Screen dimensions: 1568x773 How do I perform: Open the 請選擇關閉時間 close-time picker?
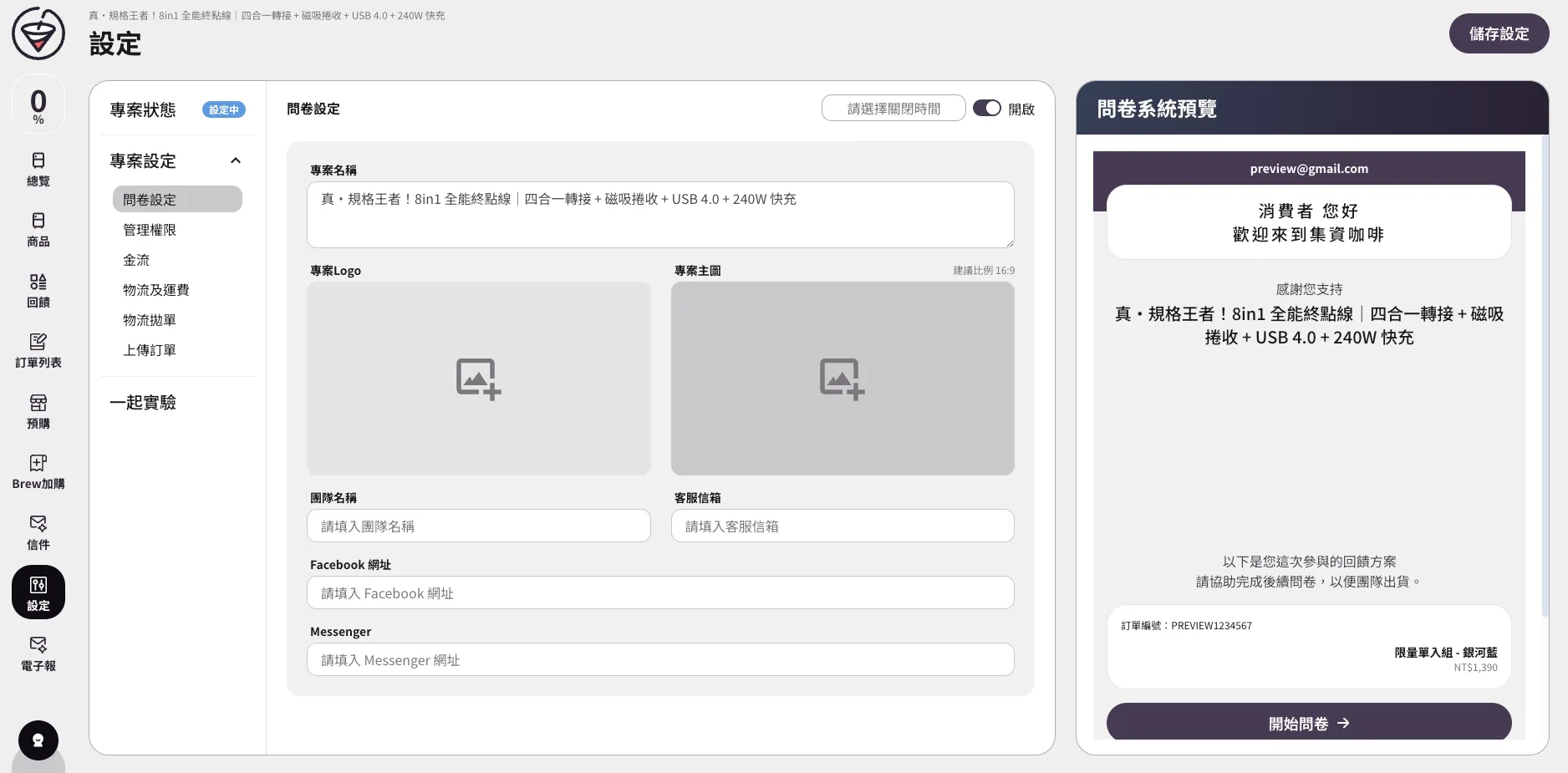tap(893, 109)
